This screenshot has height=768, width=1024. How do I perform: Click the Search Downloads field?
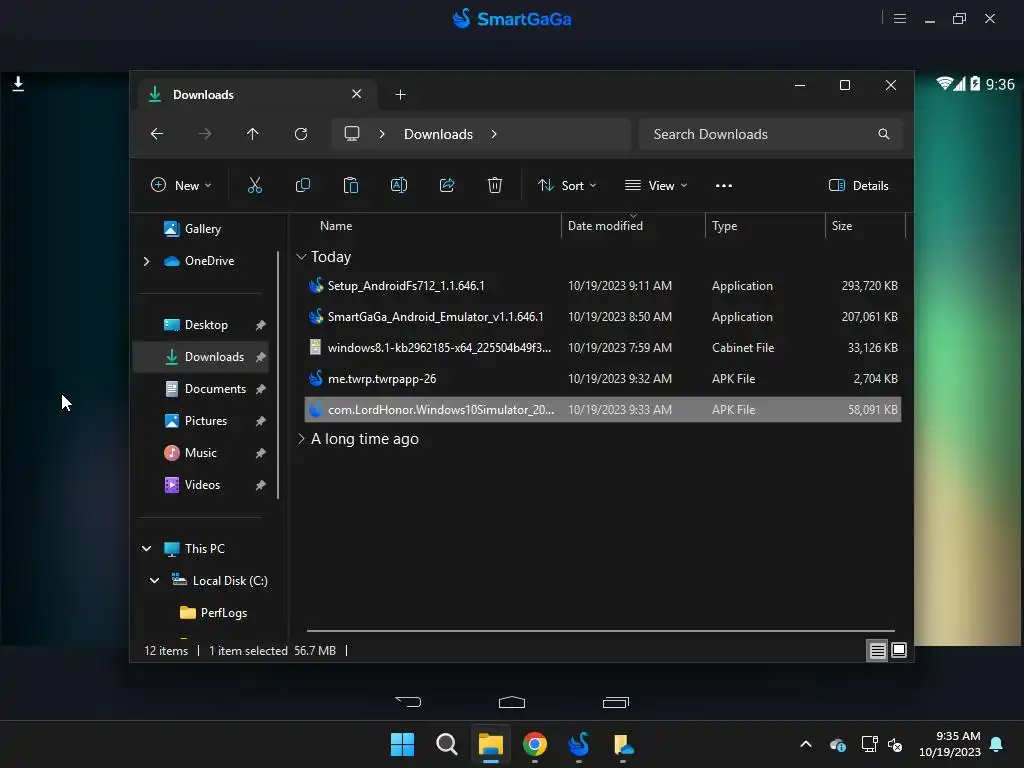tap(771, 134)
